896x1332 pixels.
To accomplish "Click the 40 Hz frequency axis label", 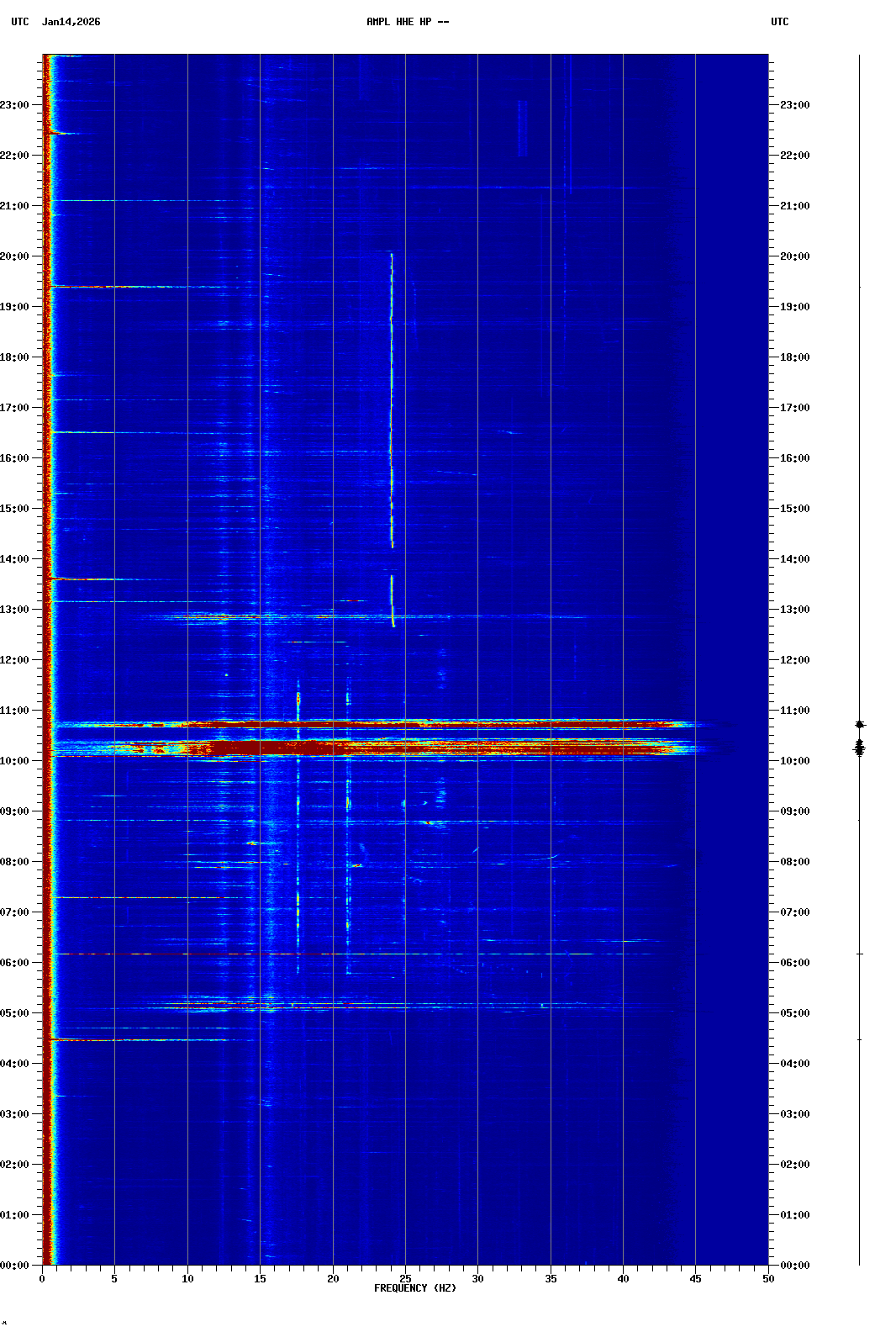I will [x=623, y=1279].
